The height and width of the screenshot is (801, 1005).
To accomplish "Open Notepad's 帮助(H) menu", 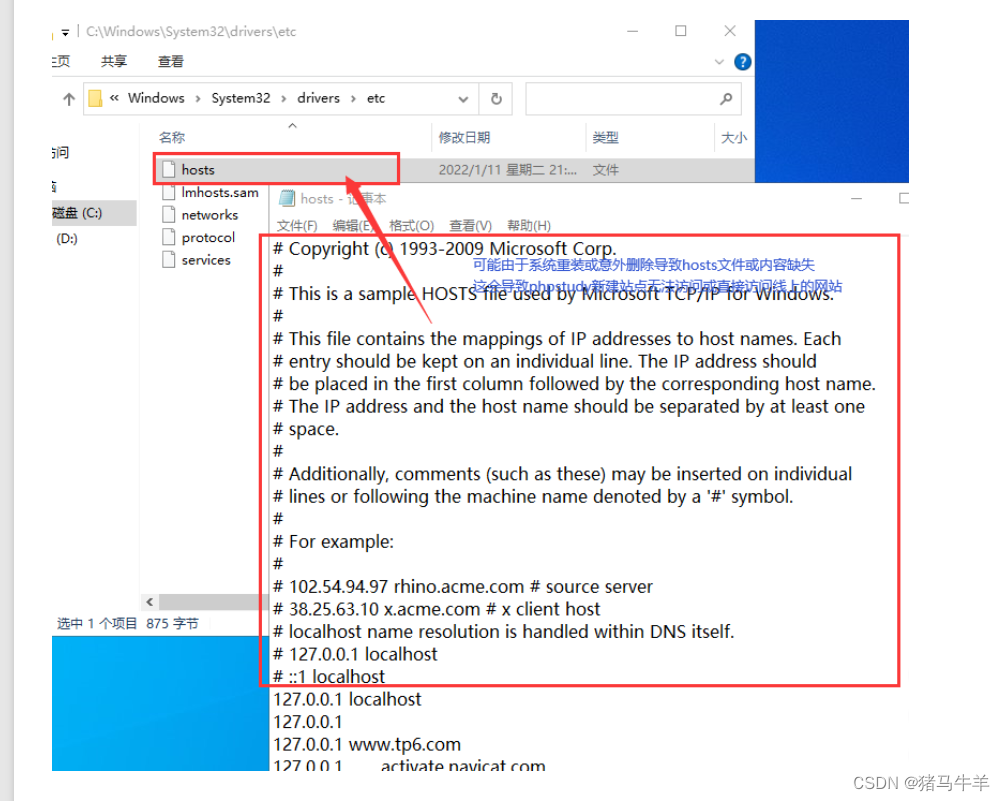I will pos(529,226).
